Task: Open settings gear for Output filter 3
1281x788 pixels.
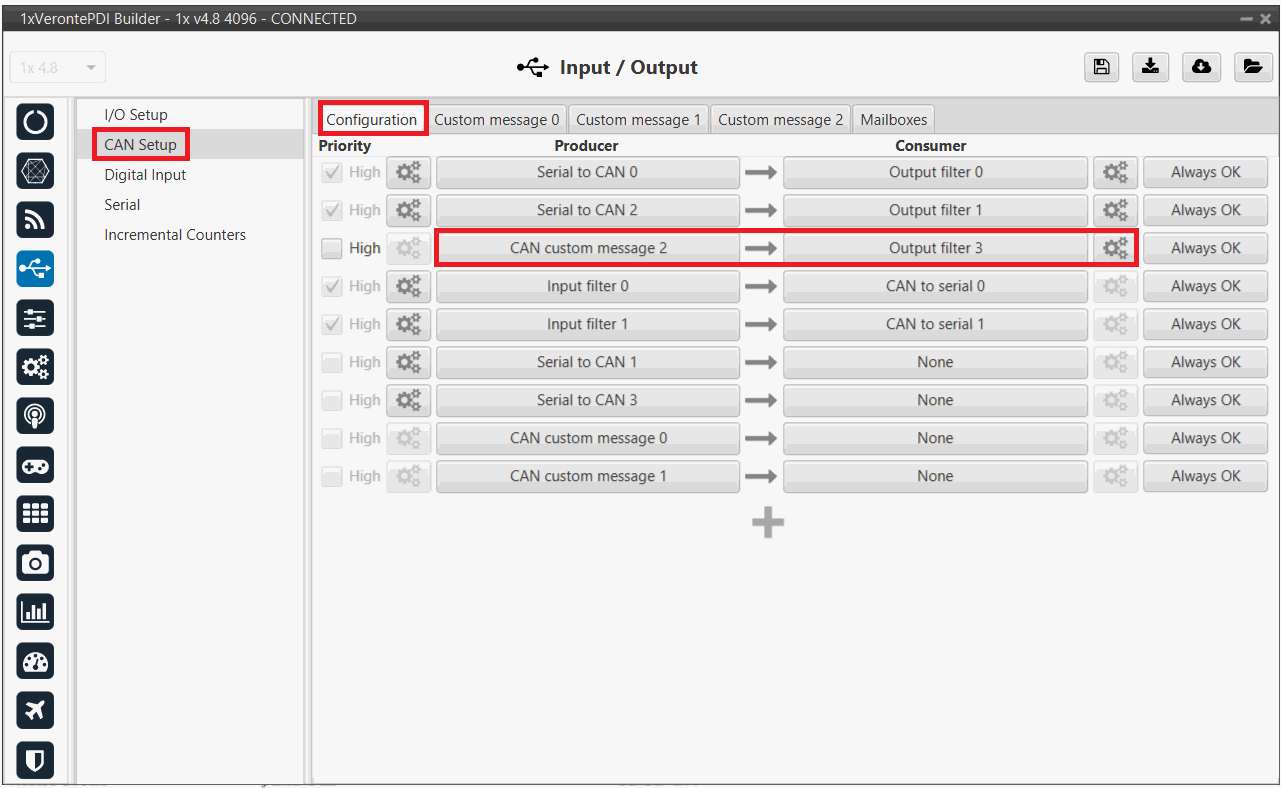Action: [x=1115, y=248]
